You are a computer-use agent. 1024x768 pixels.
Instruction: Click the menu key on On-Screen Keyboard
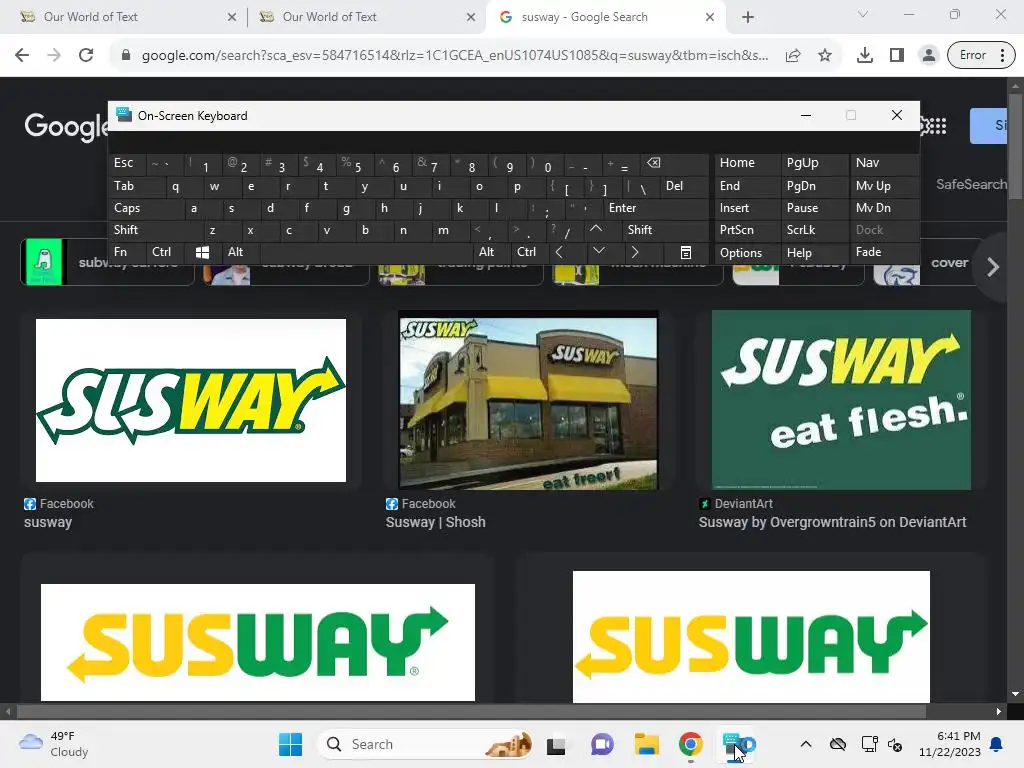tap(686, 252)
